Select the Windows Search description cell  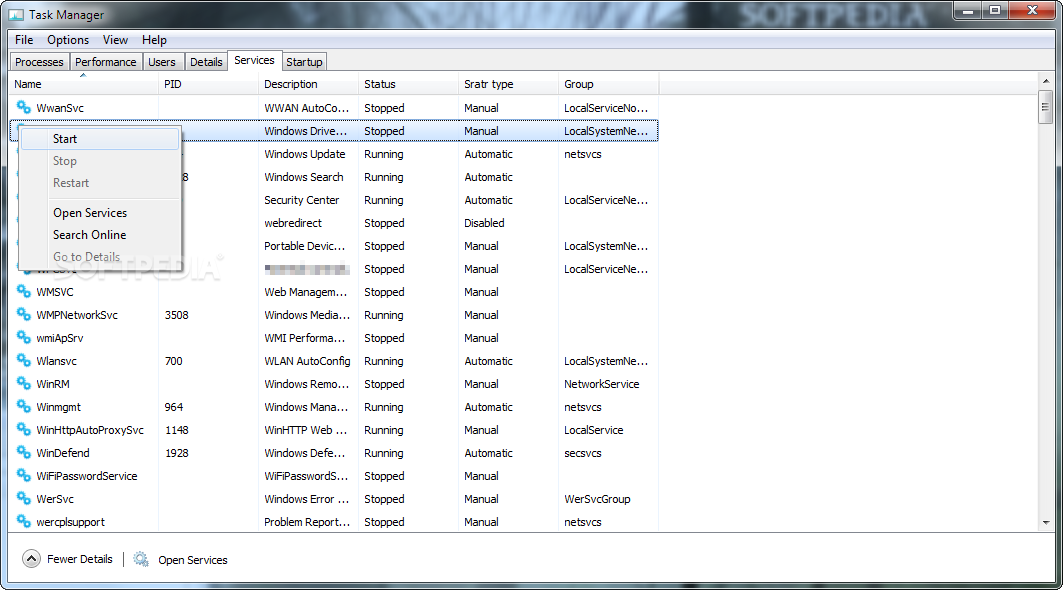(x=304, y=177)
